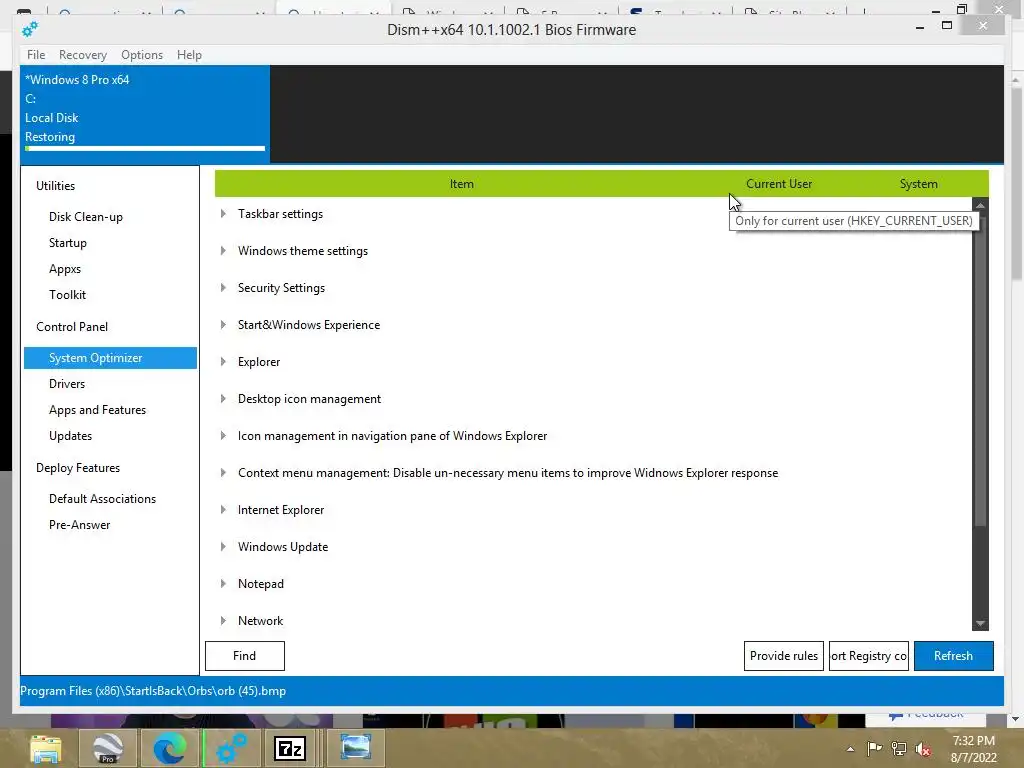Go to Disk Clean-up
1024x768 pixels.
click(x=86, y=217)
